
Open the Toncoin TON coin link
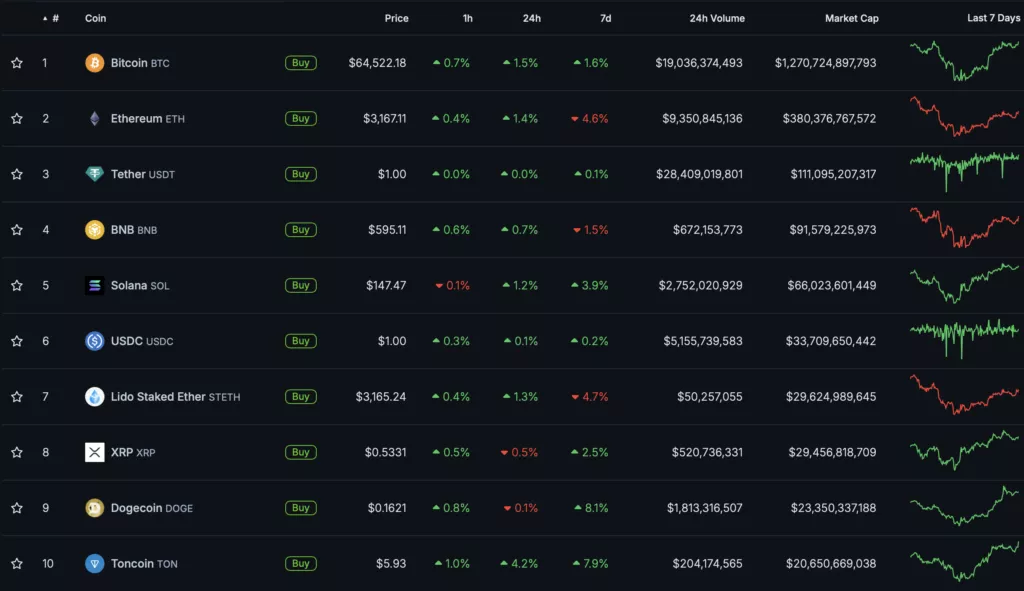144,564
